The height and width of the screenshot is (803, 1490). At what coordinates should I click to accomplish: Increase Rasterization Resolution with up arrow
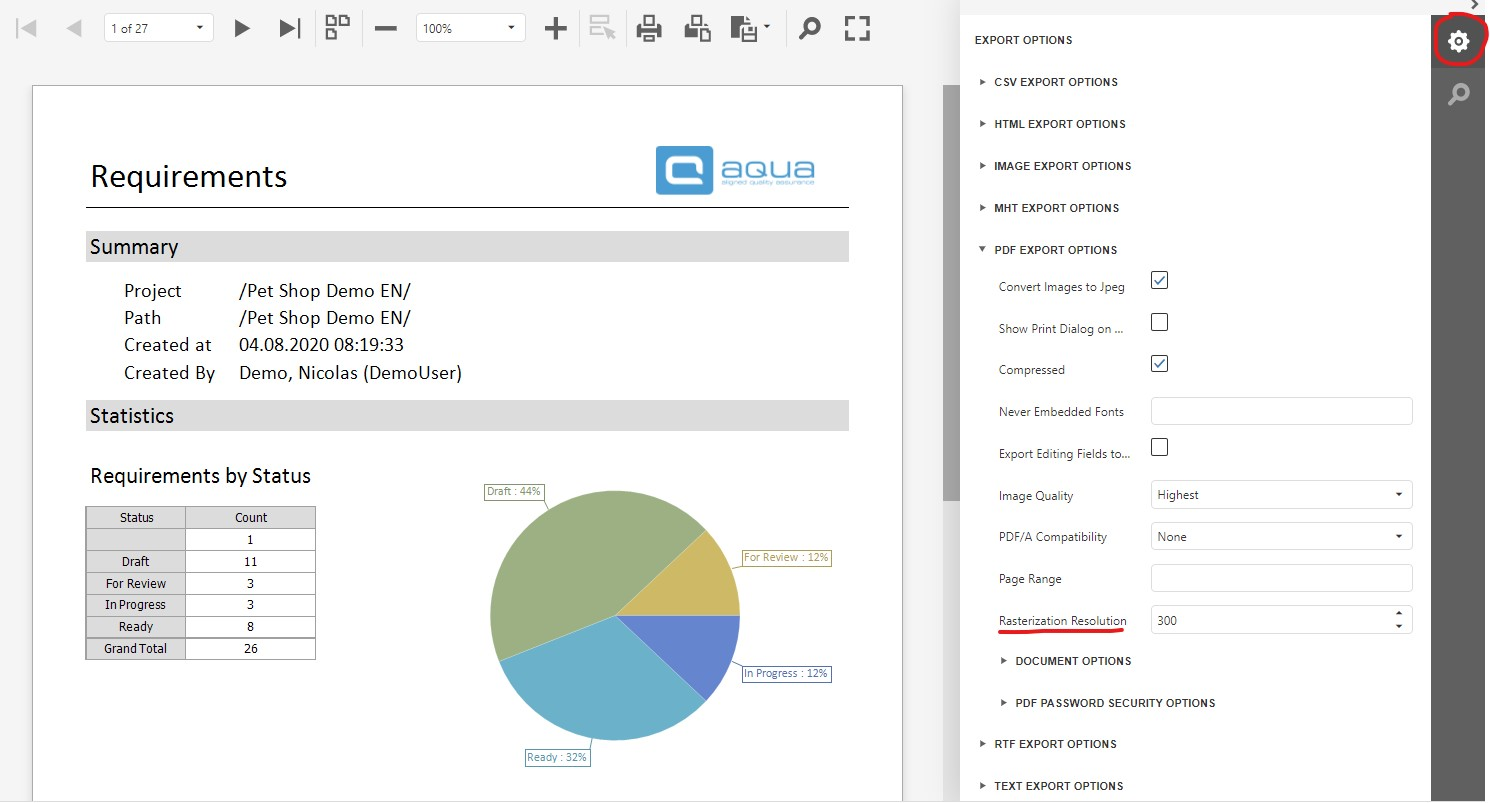pyautogui.click(x=1398, y=613)
